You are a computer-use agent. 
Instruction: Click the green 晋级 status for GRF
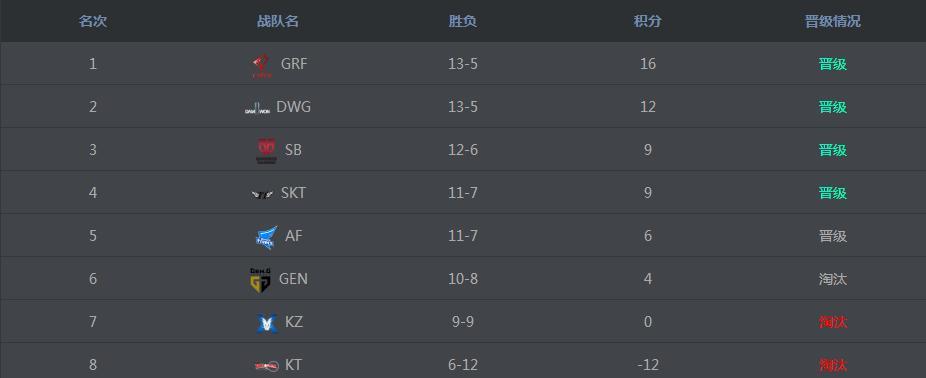(833, 64)
